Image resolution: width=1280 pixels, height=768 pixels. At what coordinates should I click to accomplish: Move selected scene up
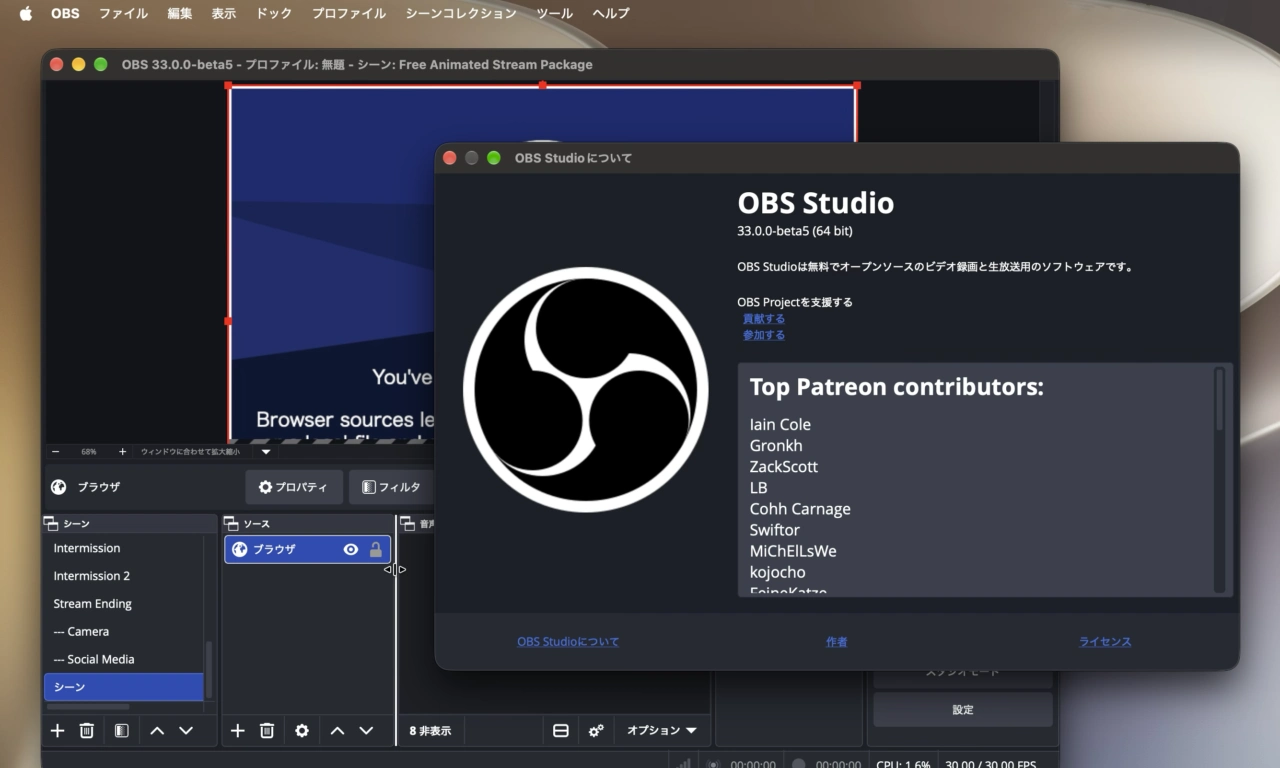pyautogui.click(x=157, y=731)
